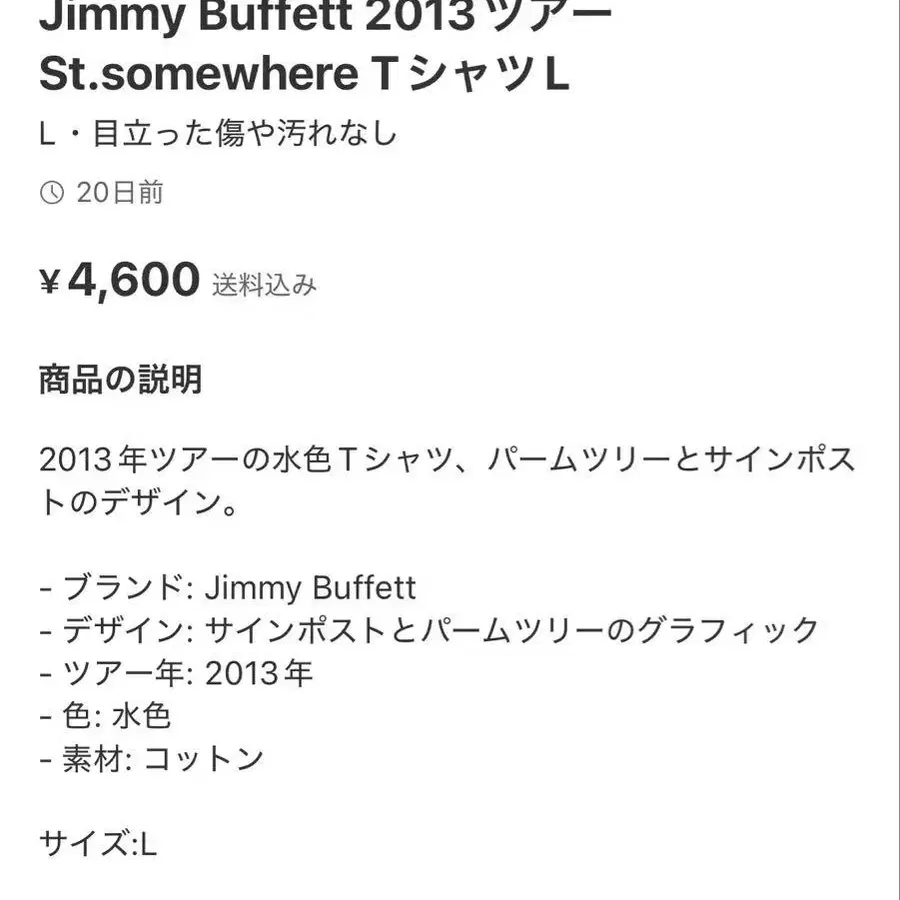Tap the ブランド: Jimmy Buffett line
This screenshot has height=900, width=900.
(228, 588)
